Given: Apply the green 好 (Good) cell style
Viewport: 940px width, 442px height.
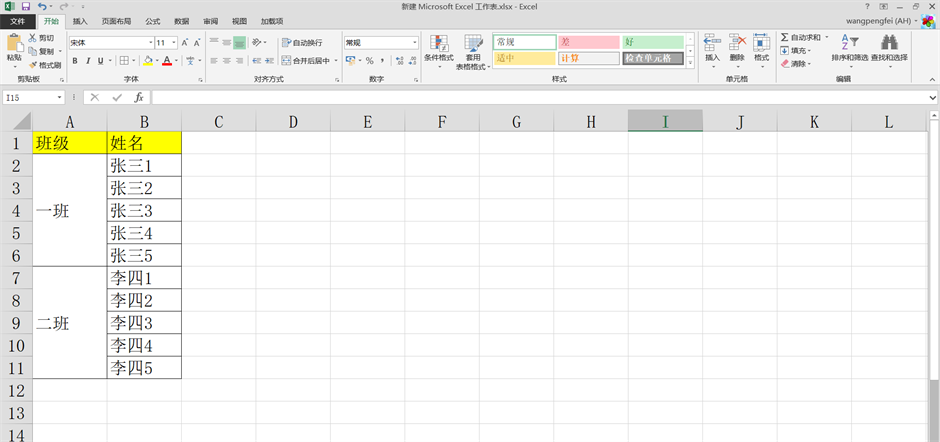Looking at the screenshot, I should pyautogui.click(x=653, y=42).
